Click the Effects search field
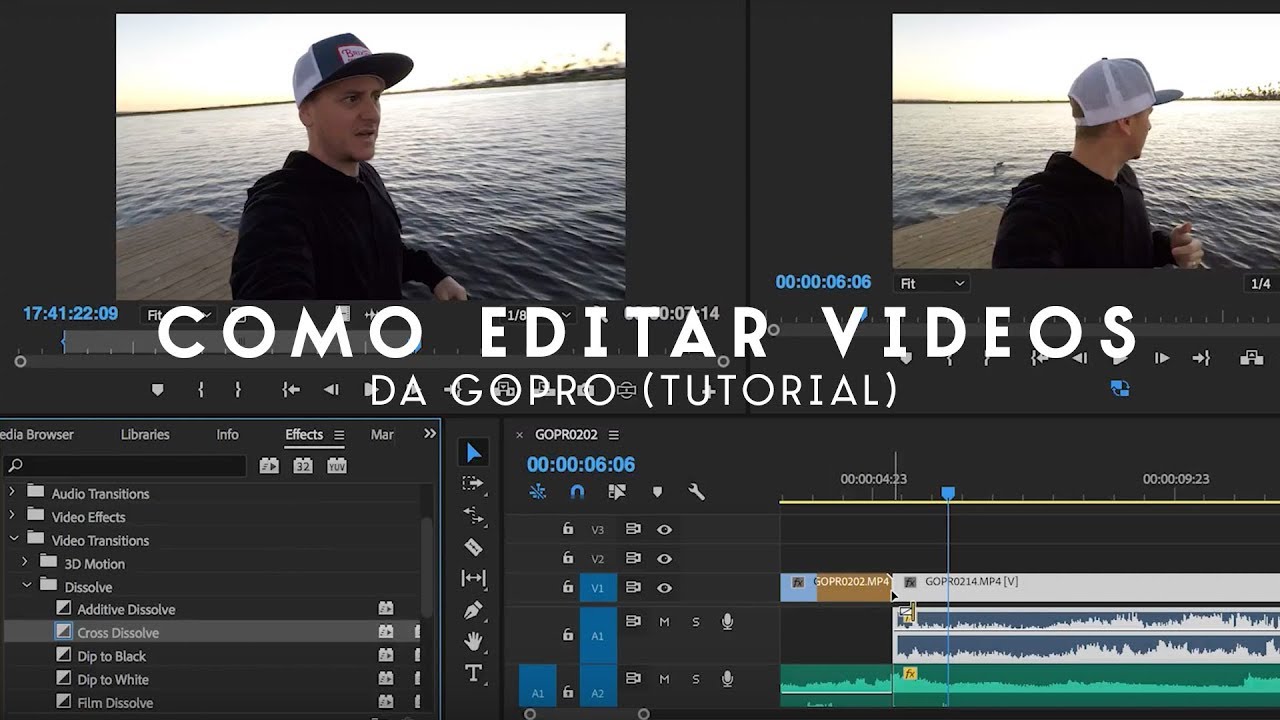 coord(125,466)
